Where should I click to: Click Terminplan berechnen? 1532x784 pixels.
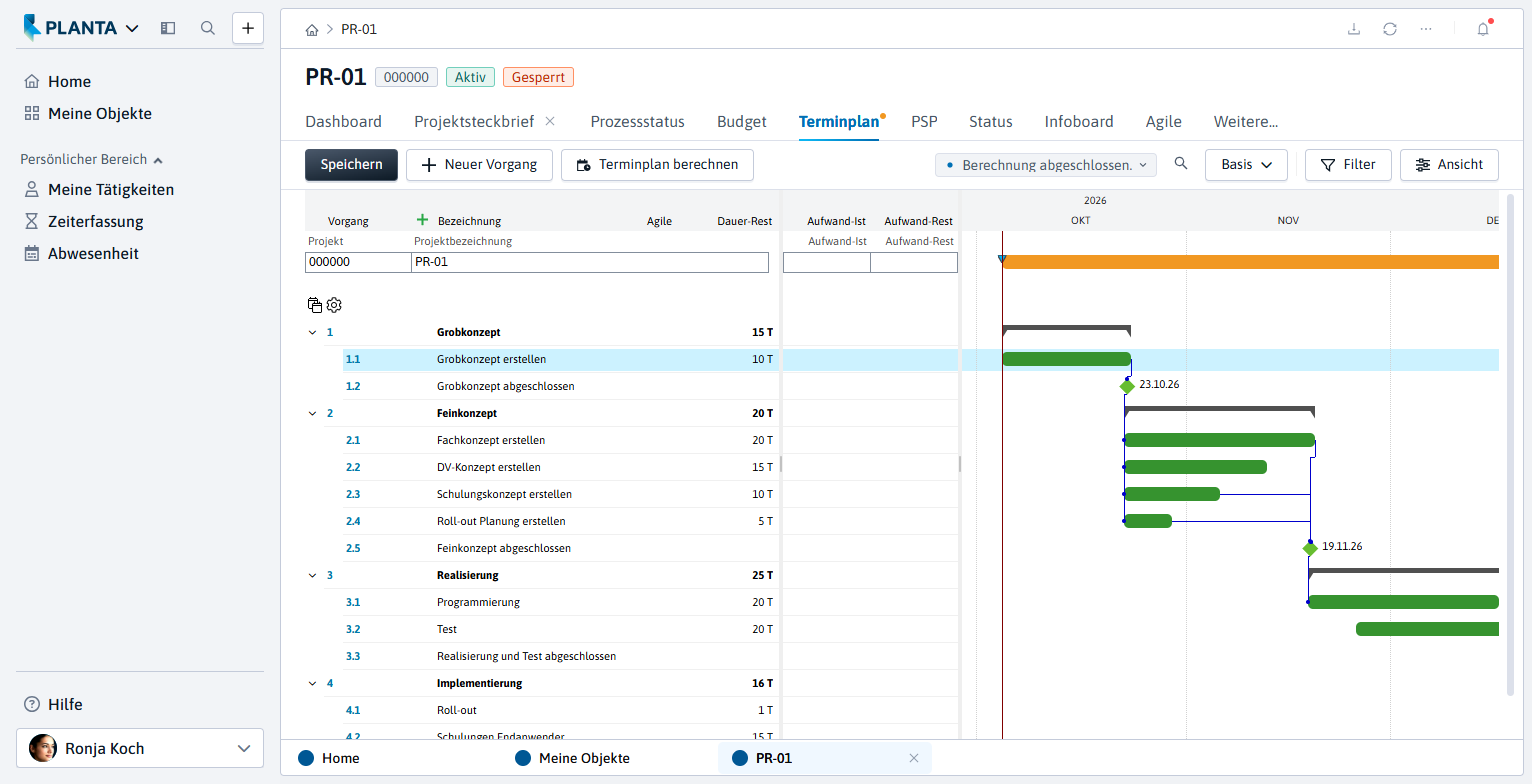pos(657,165)
